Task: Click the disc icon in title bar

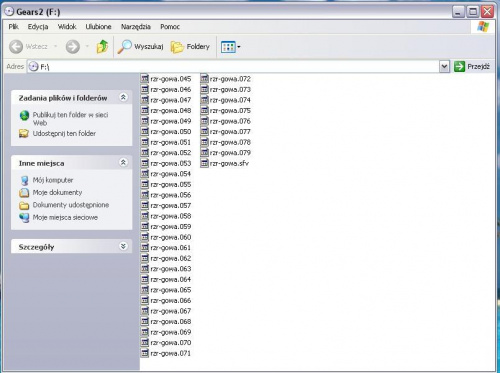Action: pos(9,12)
